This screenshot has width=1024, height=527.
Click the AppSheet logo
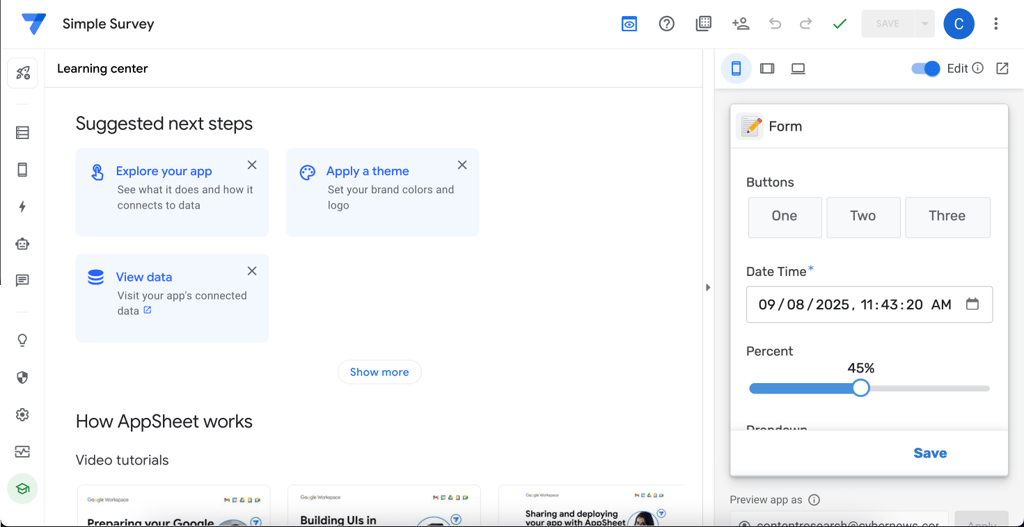click(33, 24)
